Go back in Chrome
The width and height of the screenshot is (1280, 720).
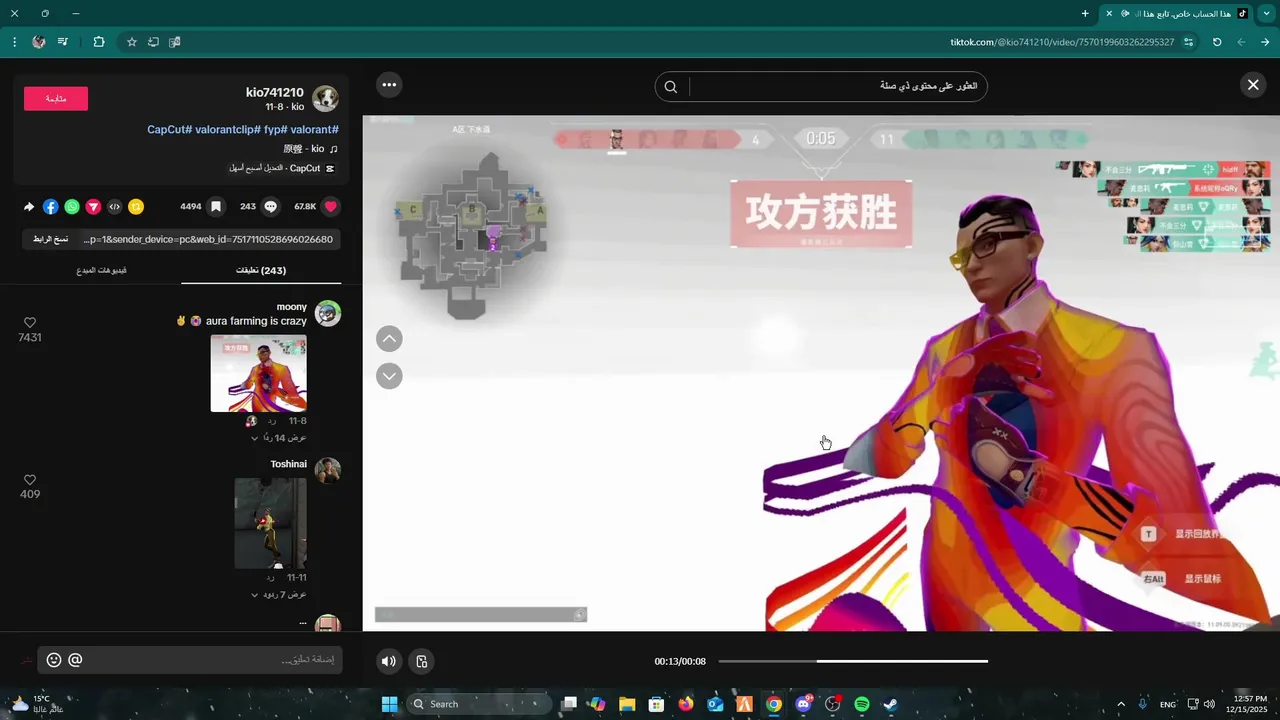[x=1265, y=42]
